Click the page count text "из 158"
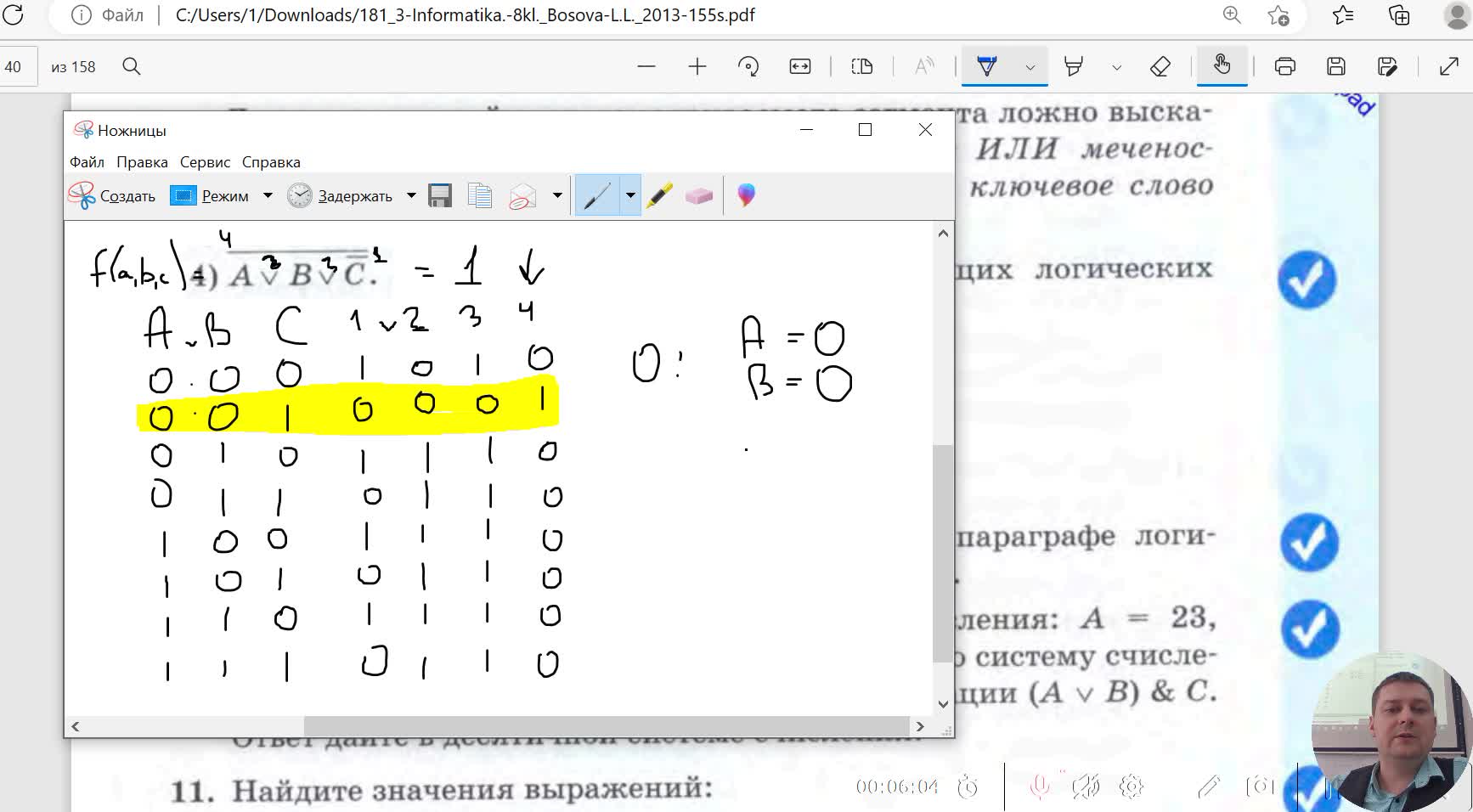 73,67
